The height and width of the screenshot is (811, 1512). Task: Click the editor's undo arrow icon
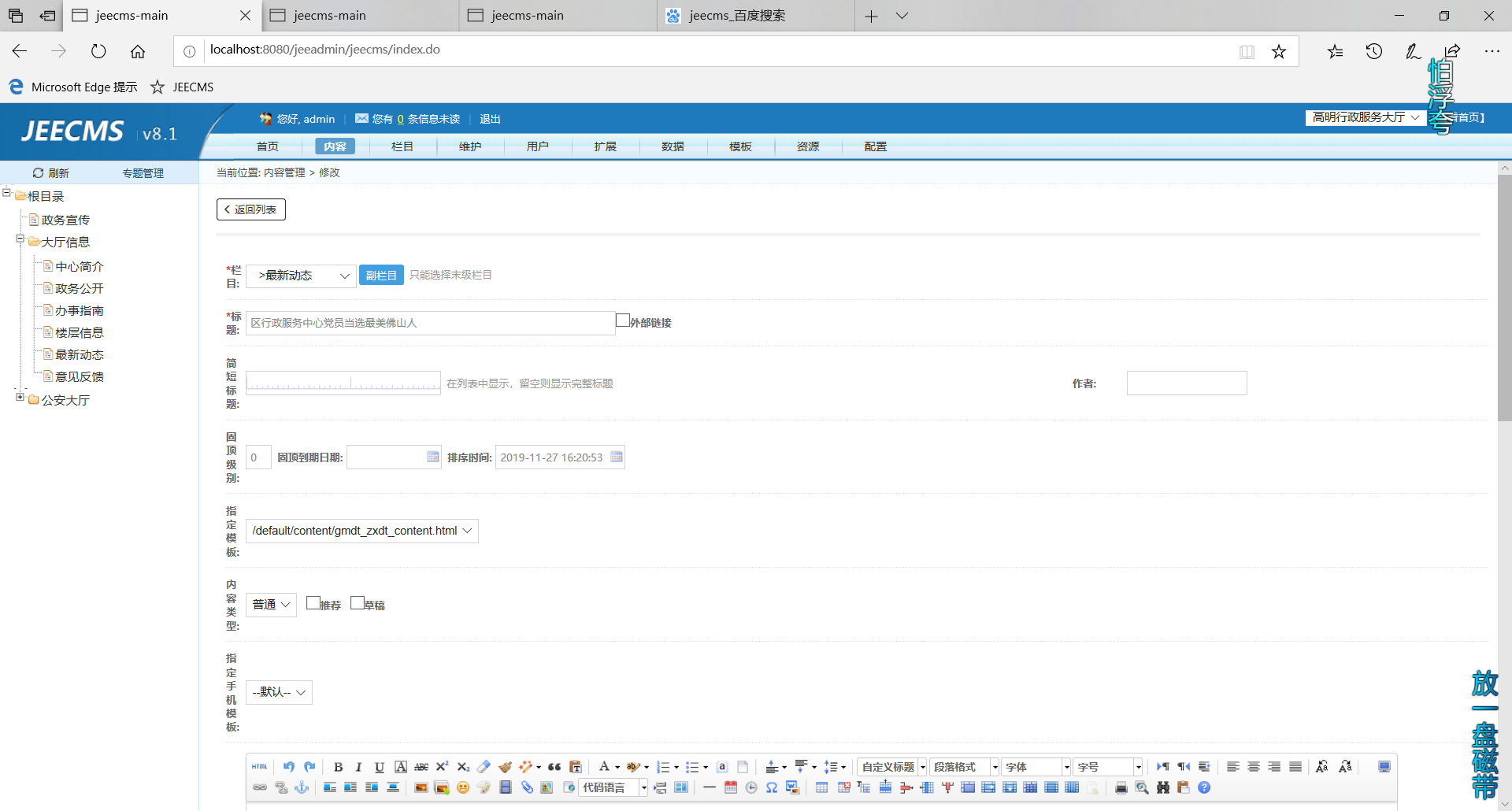(x=289, y=767)
